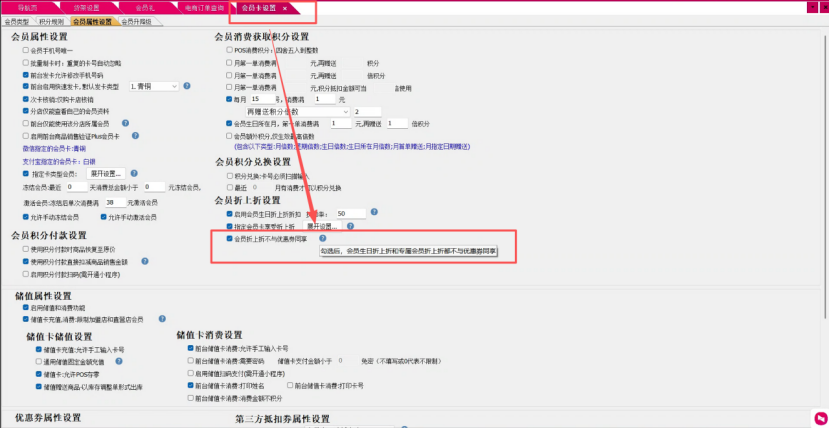Enable 积分兑换:卡号必须扫描输入

(229, 175)
